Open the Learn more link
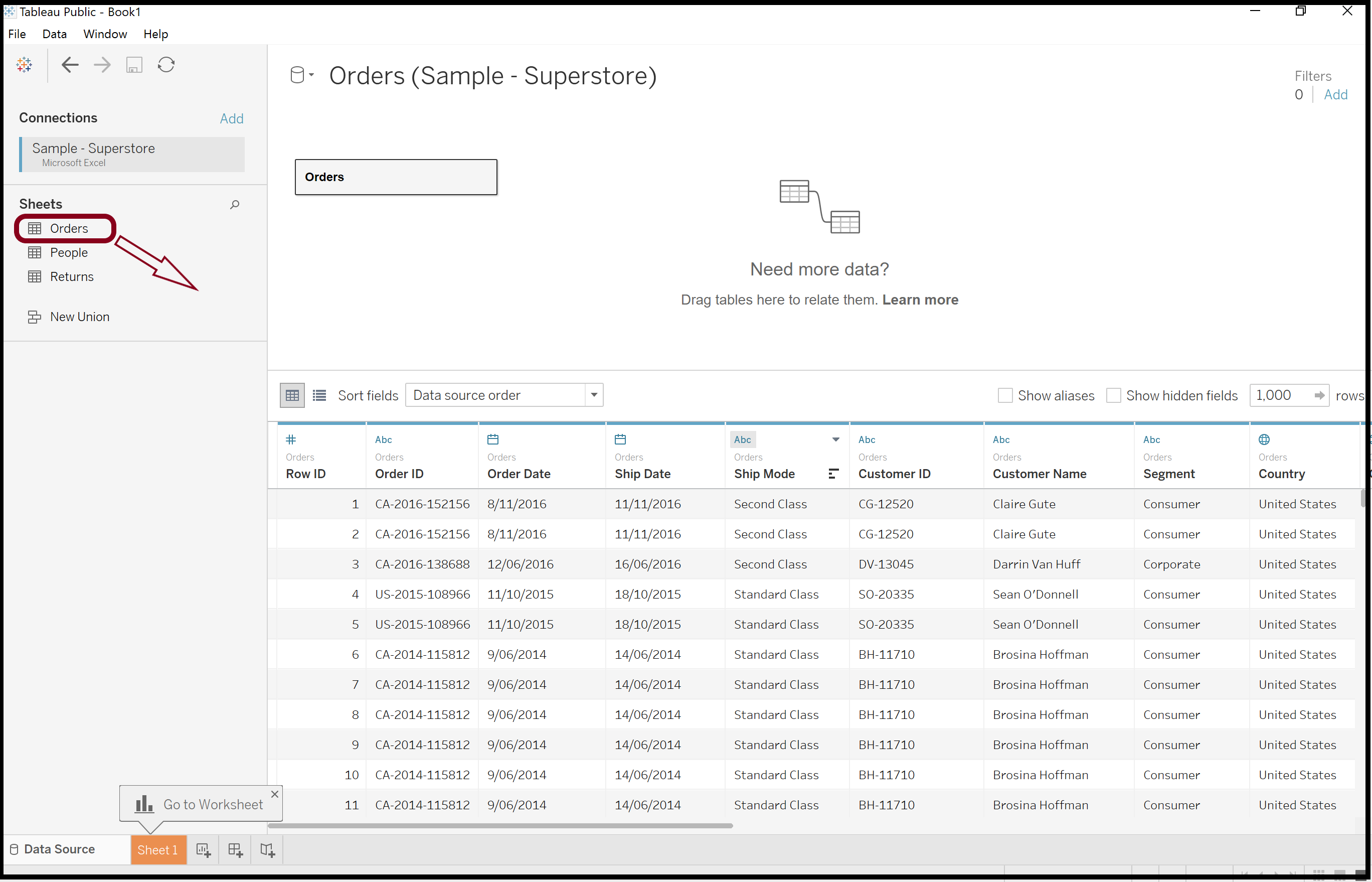 point(920,300)
